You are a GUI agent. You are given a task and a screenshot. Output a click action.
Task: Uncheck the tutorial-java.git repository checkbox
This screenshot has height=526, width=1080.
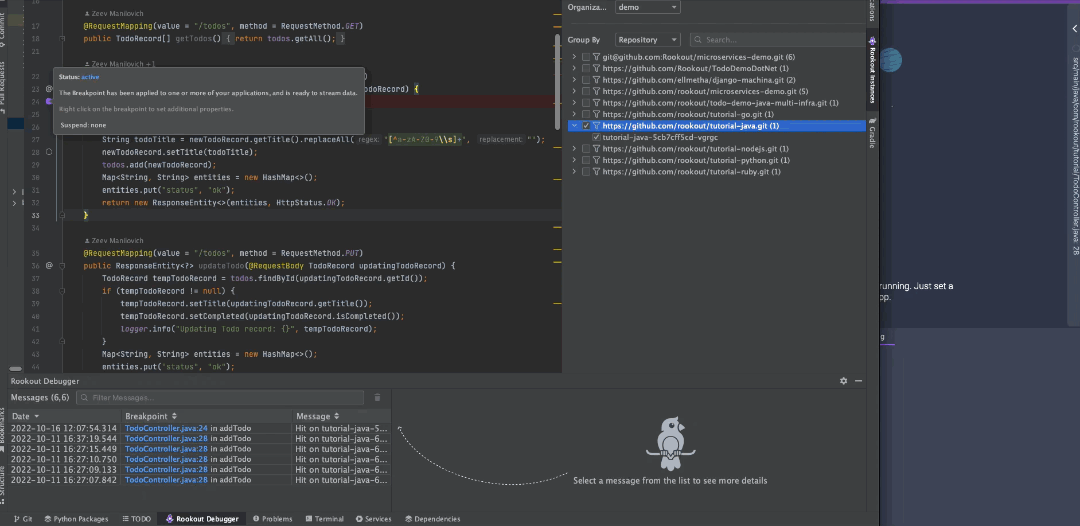pos(585,126)
